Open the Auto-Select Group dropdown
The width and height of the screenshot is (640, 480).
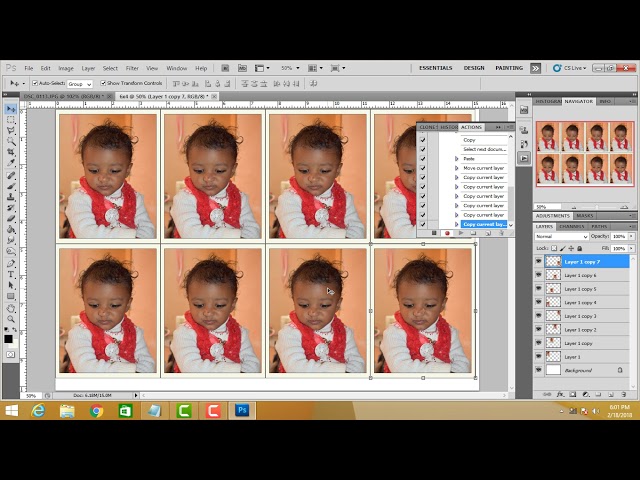(80, 84)
